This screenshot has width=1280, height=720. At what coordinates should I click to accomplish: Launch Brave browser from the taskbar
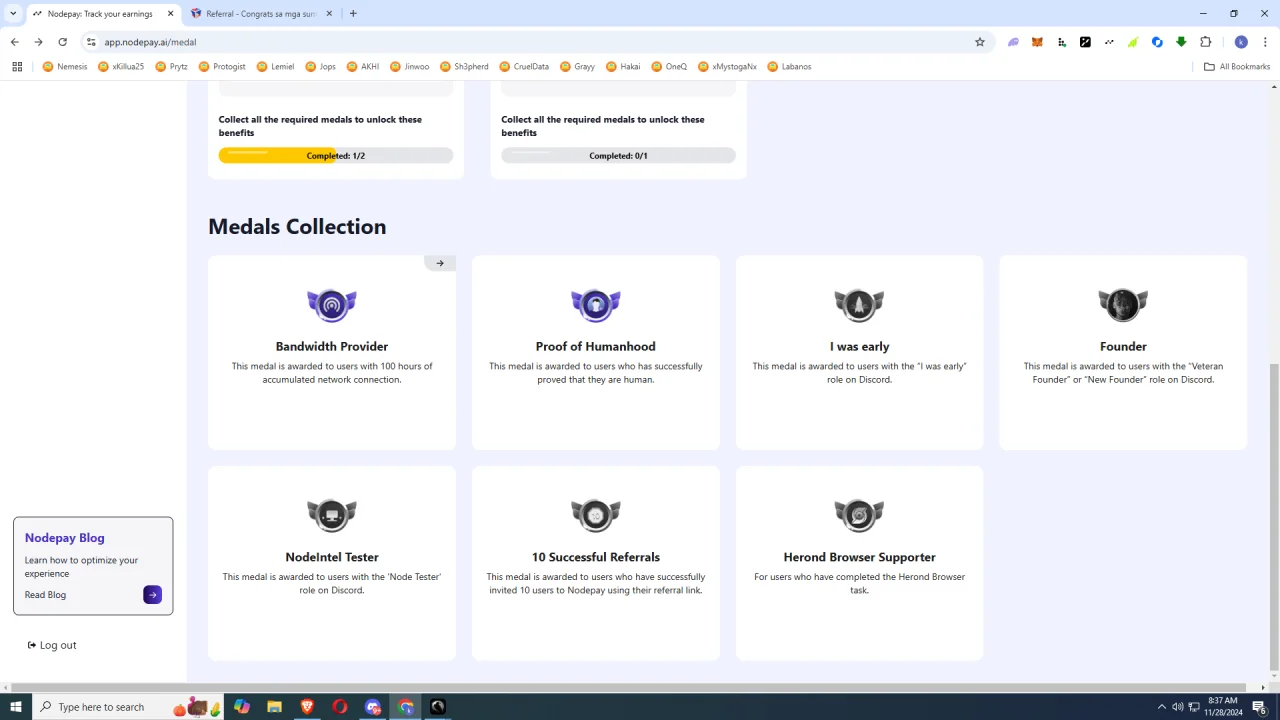point(307,707)
